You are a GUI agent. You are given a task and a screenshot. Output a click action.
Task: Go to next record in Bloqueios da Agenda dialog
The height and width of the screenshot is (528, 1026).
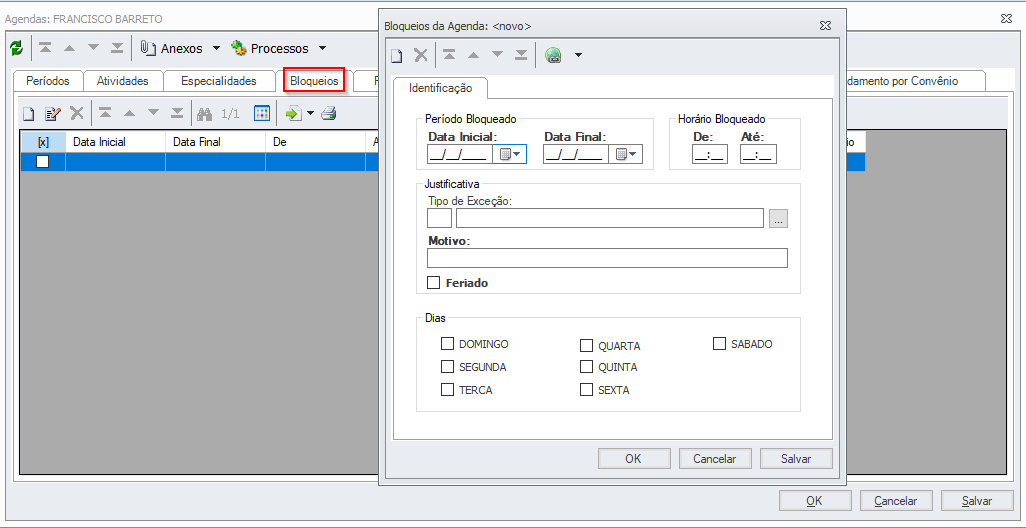click(497, 55)
